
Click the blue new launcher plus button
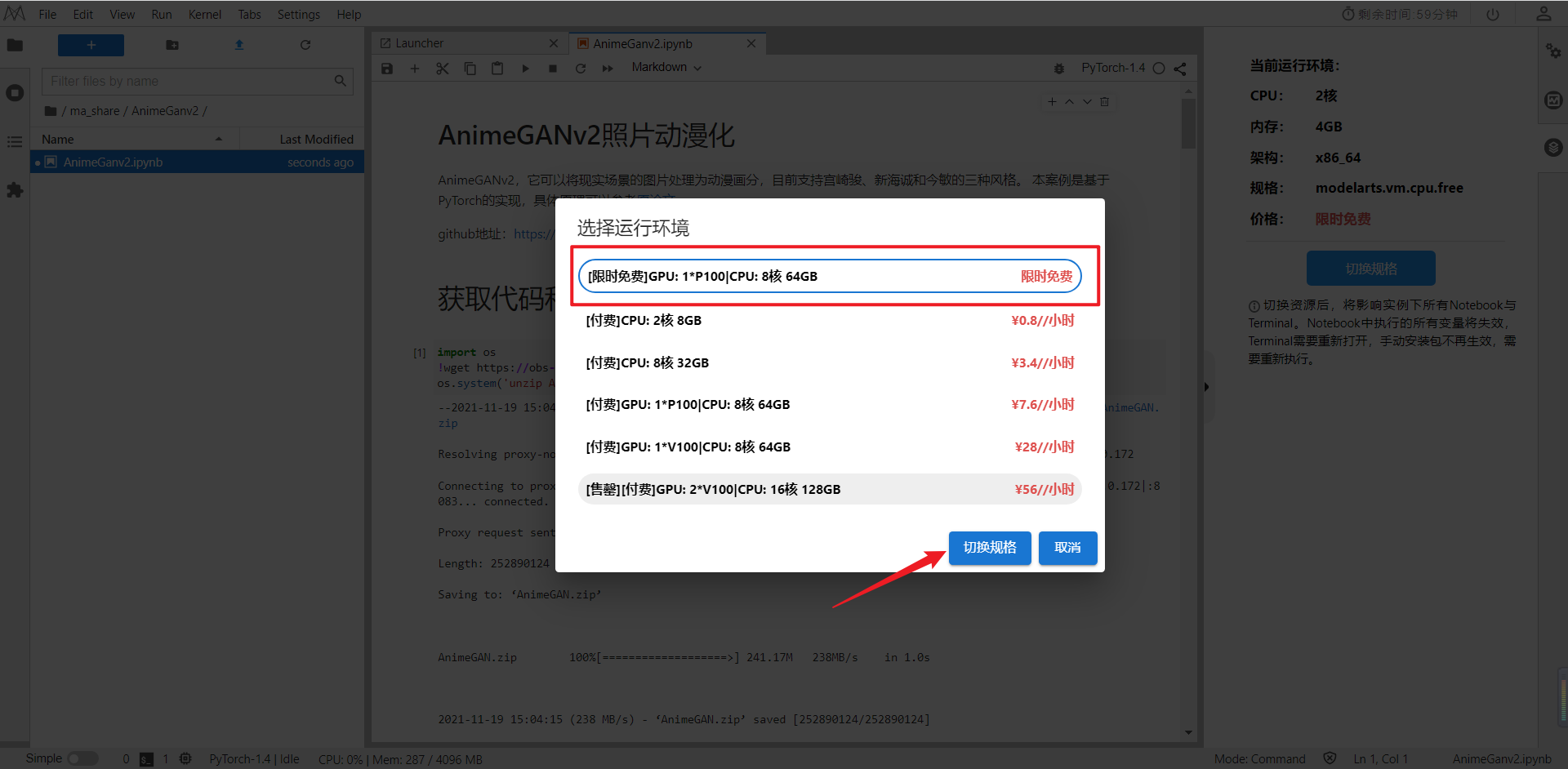pyautogui.click(x=91, y=45)
